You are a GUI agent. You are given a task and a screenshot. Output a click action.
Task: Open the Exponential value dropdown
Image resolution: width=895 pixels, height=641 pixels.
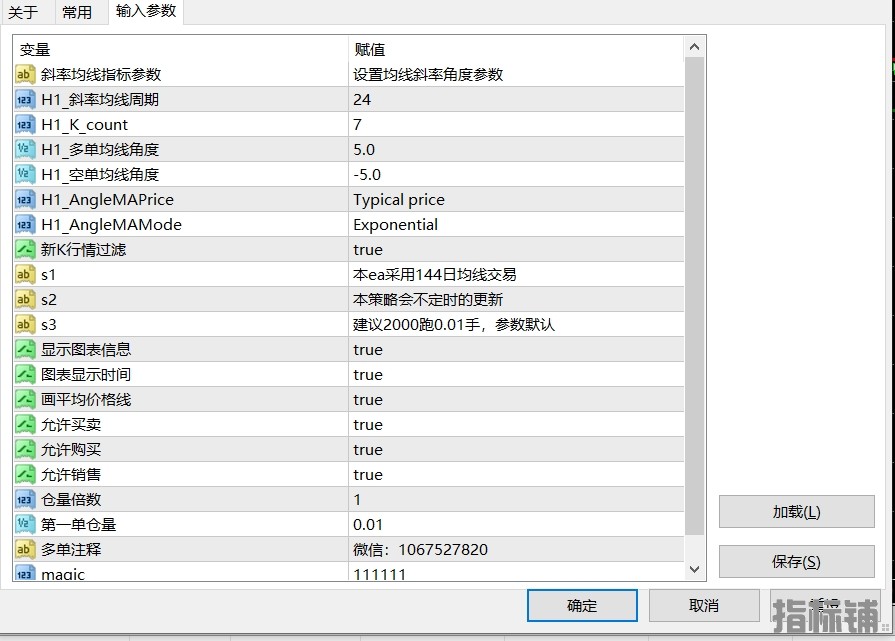(516, 224)
